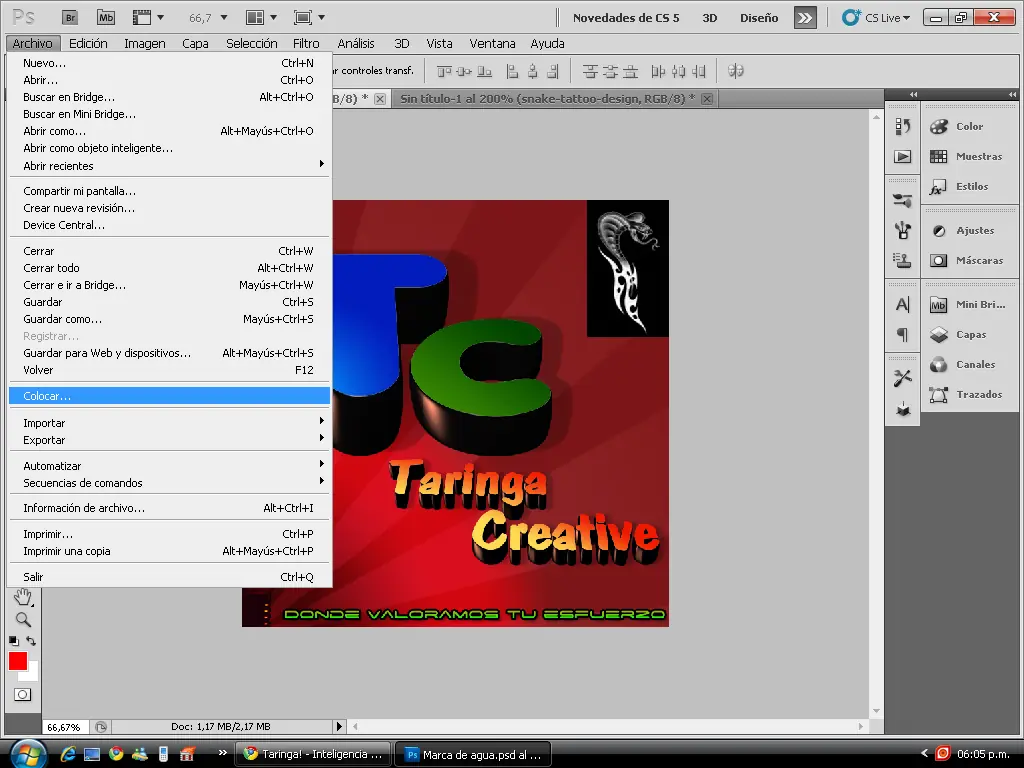Image resolution: width=1024 pixels, height=768 pixels.
Task: Open the Actions panel play icon
Action: (x=903, y=157)
